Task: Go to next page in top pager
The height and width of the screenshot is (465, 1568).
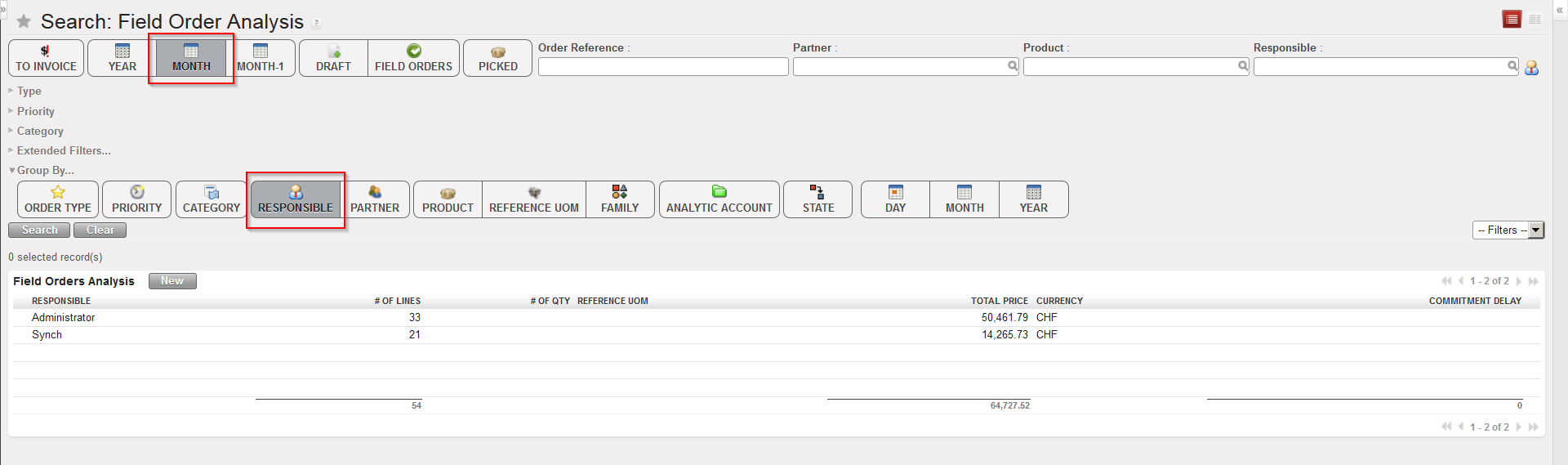Action: 1519,281
